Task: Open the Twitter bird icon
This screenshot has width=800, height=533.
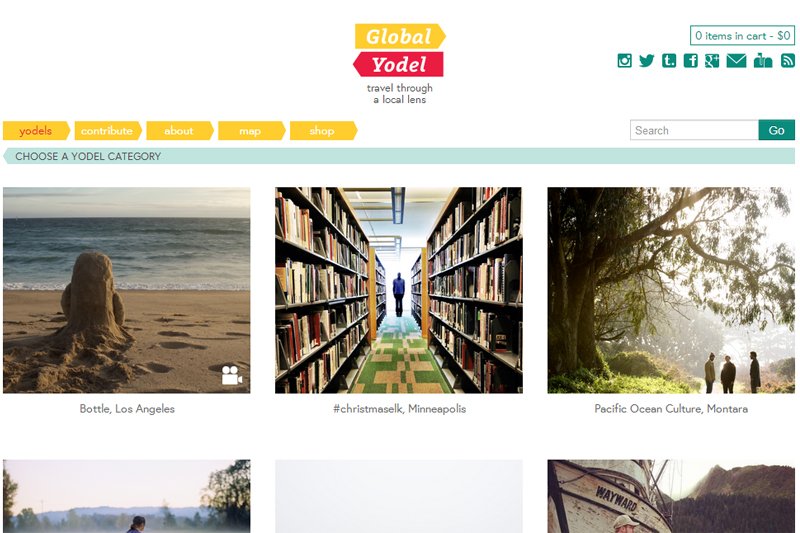Action: tap(646, 61)
